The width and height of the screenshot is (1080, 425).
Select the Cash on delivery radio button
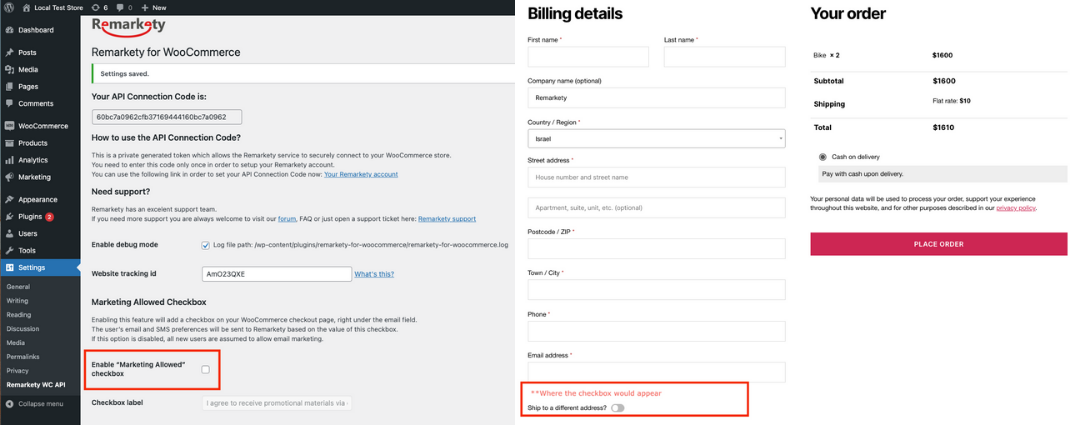(822, 157)
